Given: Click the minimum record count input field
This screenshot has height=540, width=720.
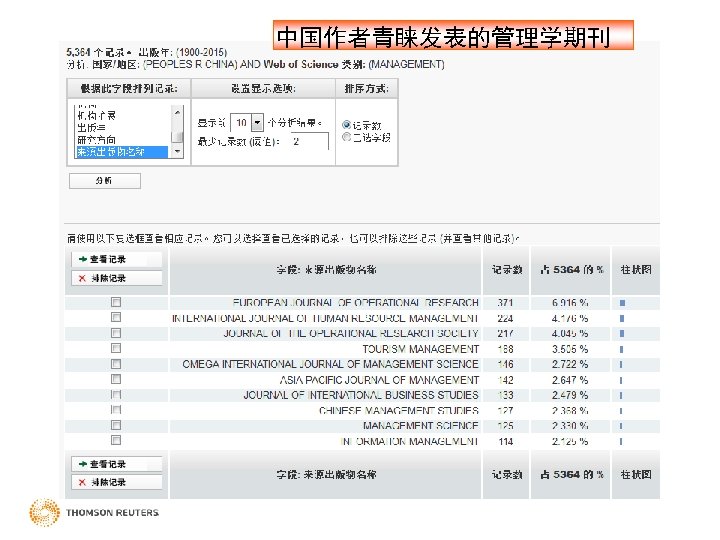Looking at the screenshot, I should (309, 141).
